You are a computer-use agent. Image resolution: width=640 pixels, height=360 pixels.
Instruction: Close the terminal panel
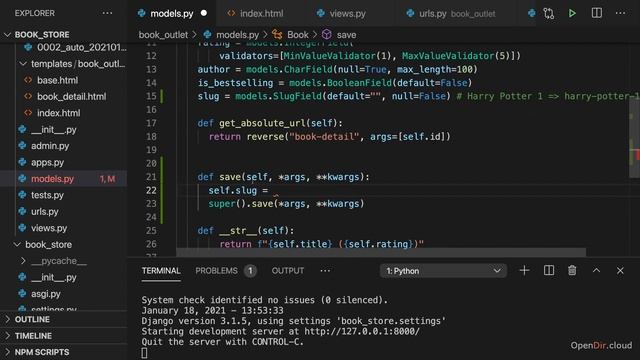point(620,271)
